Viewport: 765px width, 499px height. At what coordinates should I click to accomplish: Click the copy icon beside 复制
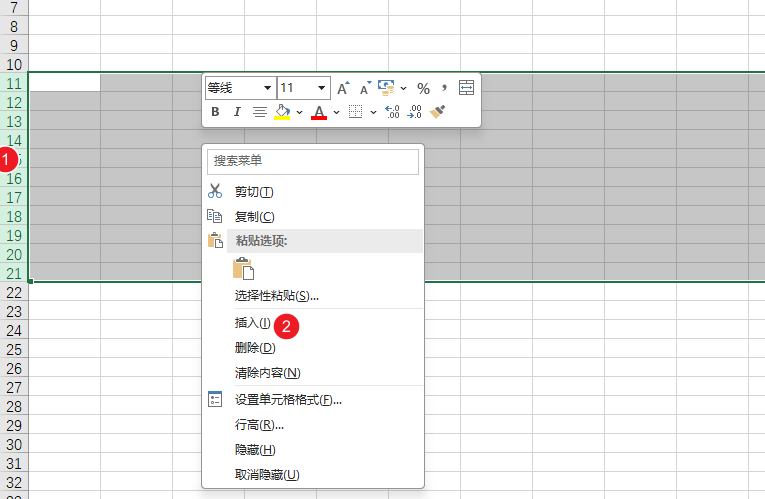[215, 216]
